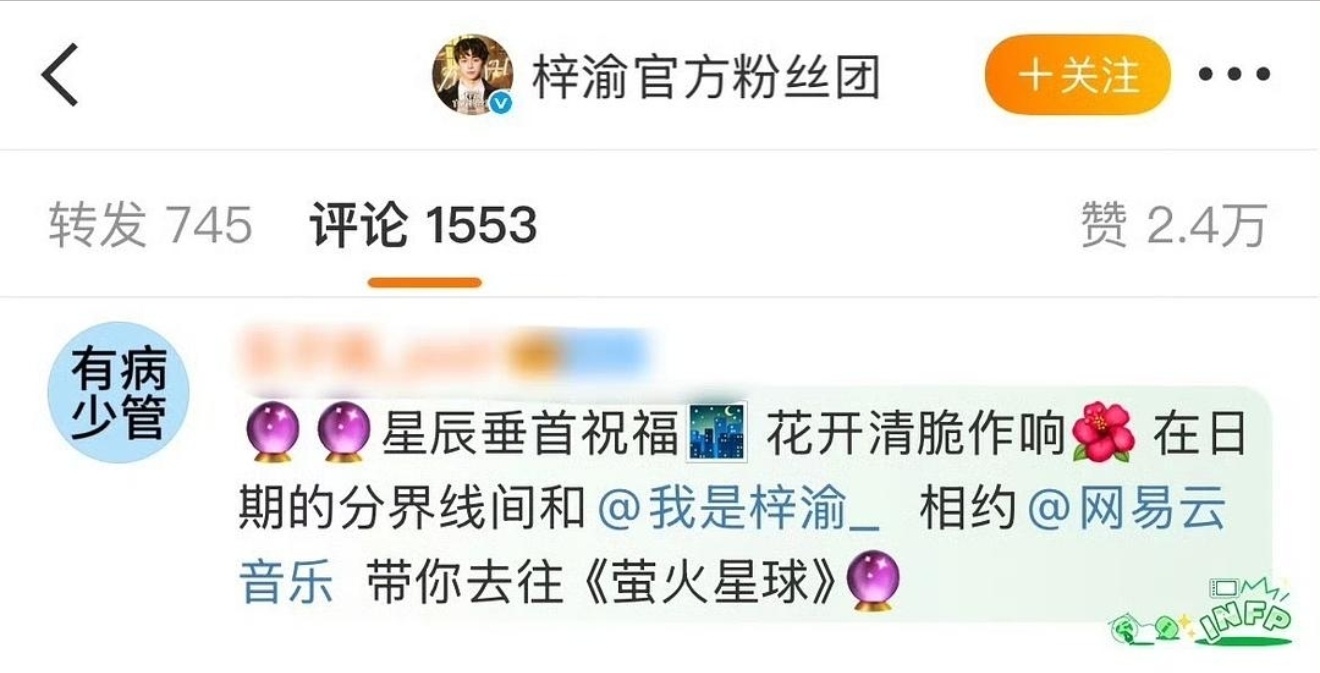This screenshot has height=673, width=1320.
Task: Tap the back arrow icon
Action: [59, 75]
